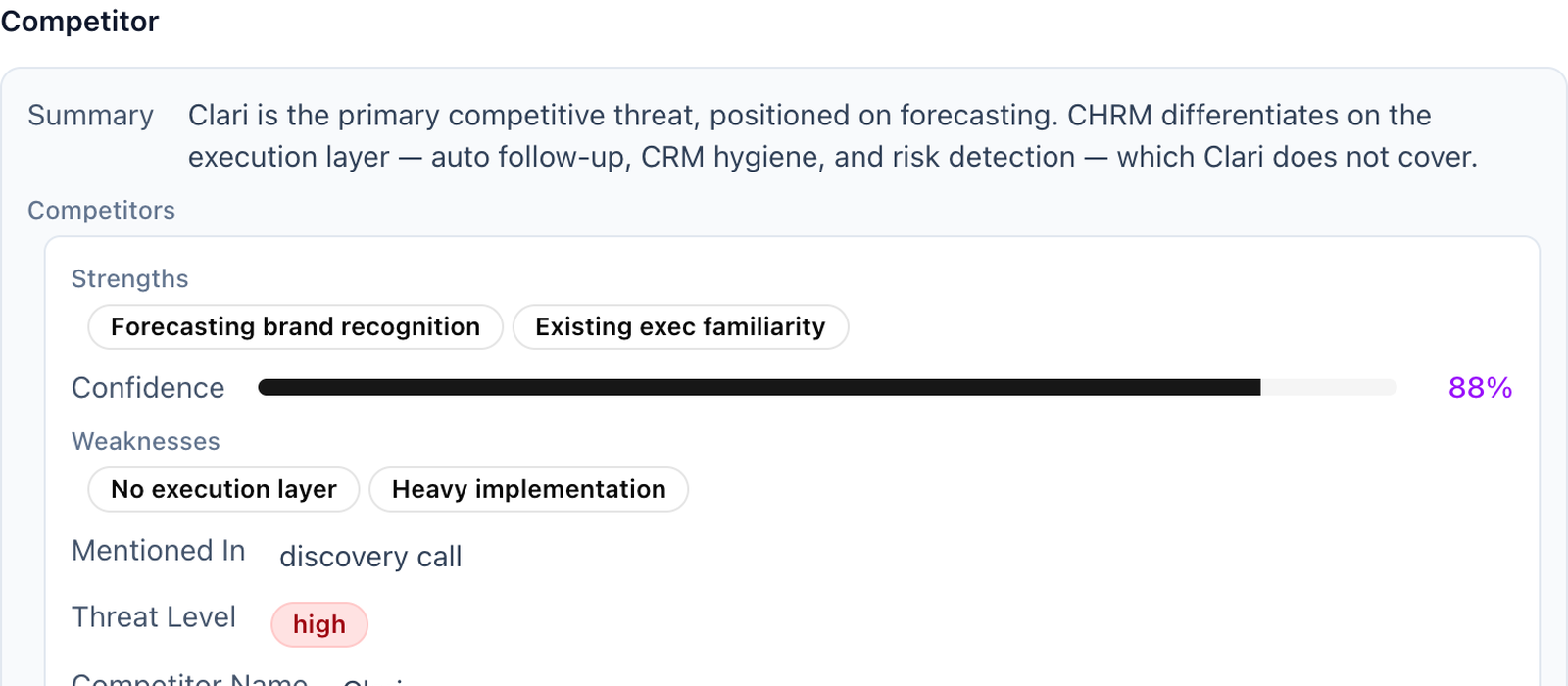This screenshot has width=1568, height=686.
Task: Click the unfilled end of Confidence bar
Action: coord(1328,388)
